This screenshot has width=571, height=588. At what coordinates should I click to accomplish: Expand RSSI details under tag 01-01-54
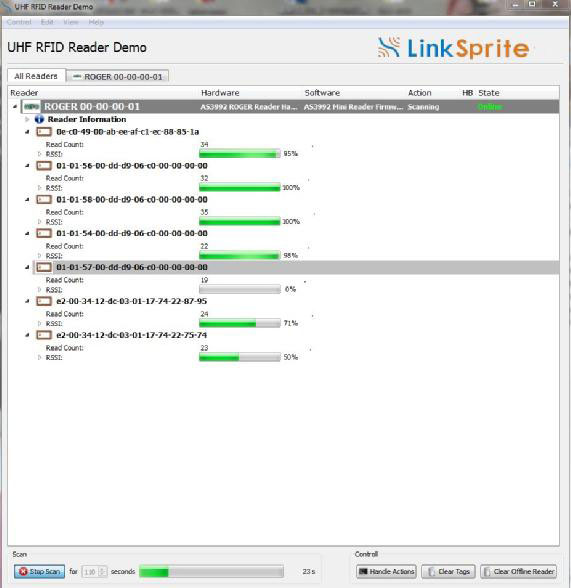pyautogui.click(x=39, y=256)
